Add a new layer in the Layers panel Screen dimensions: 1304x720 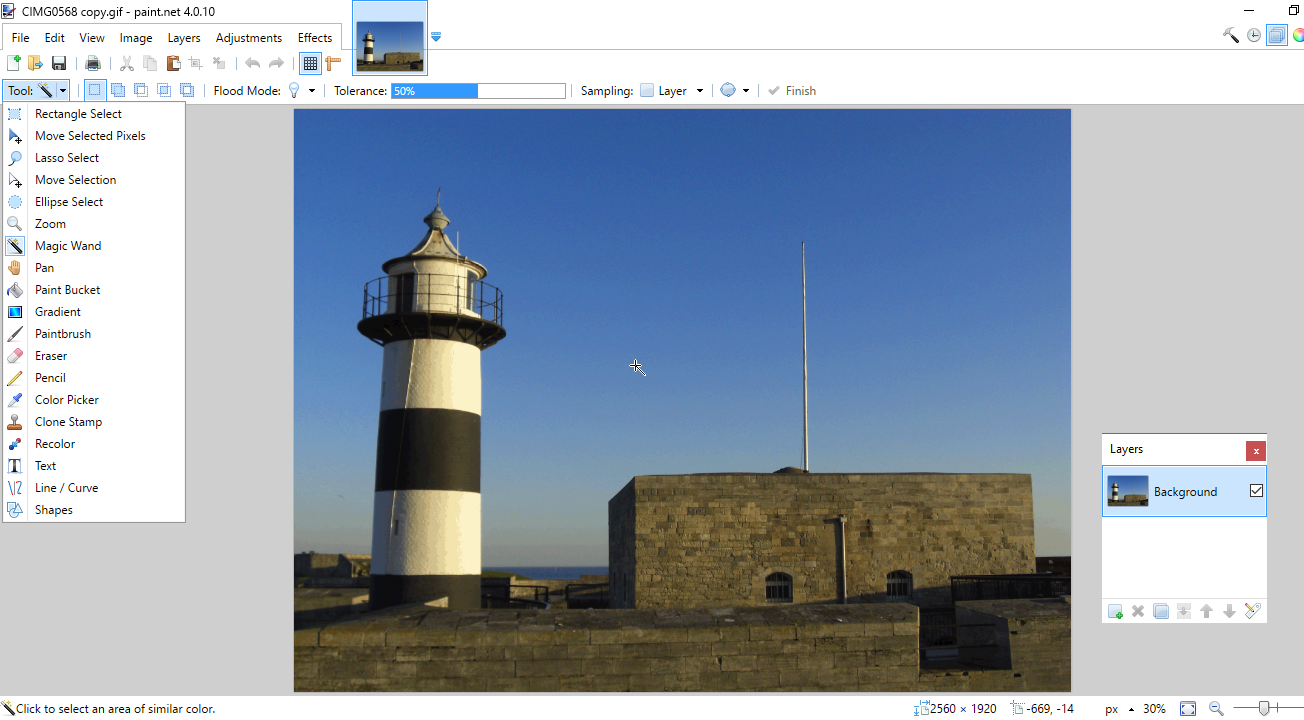click(x=1115, y=611)
